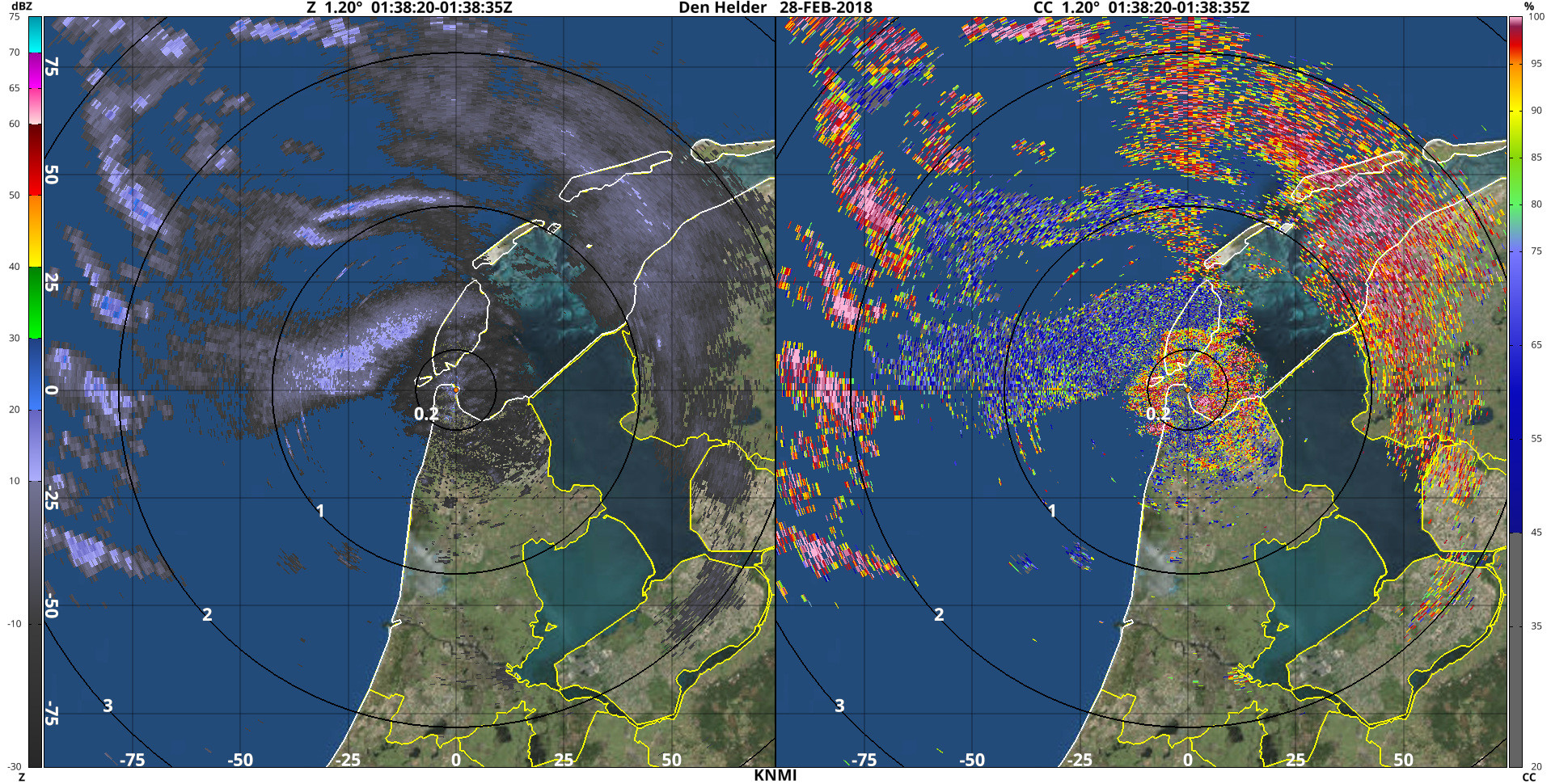Click the 'KNMI' label at the bottom
Viewport: 1551px width, 784px height.
point(775,775)
